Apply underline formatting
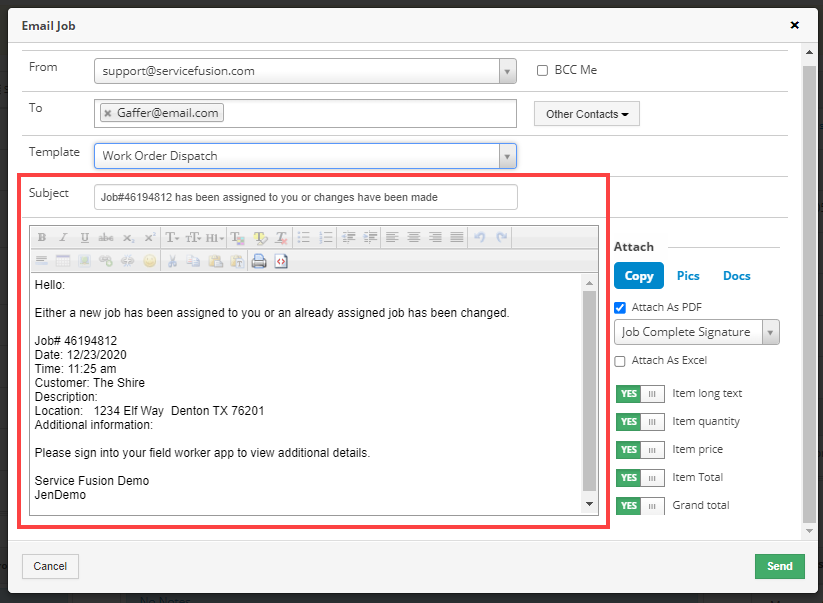 (85, 237)
